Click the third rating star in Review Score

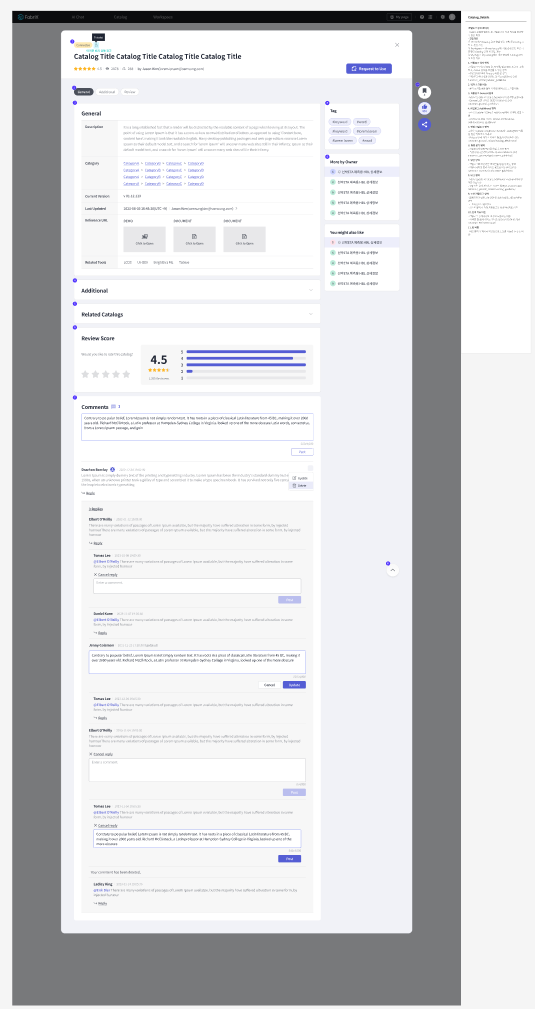pos(106,374)
